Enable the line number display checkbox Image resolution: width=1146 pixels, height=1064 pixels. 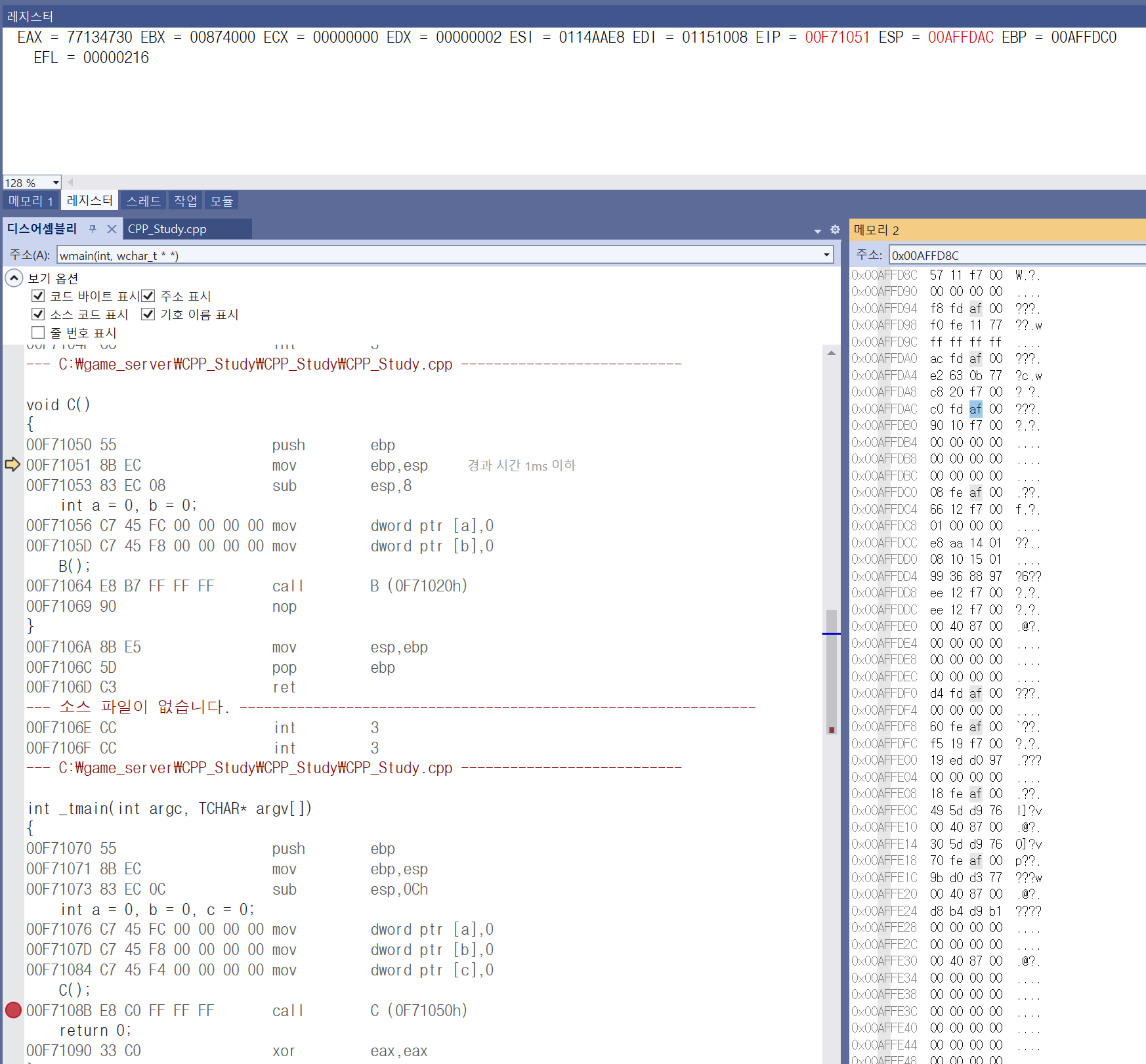38,333
